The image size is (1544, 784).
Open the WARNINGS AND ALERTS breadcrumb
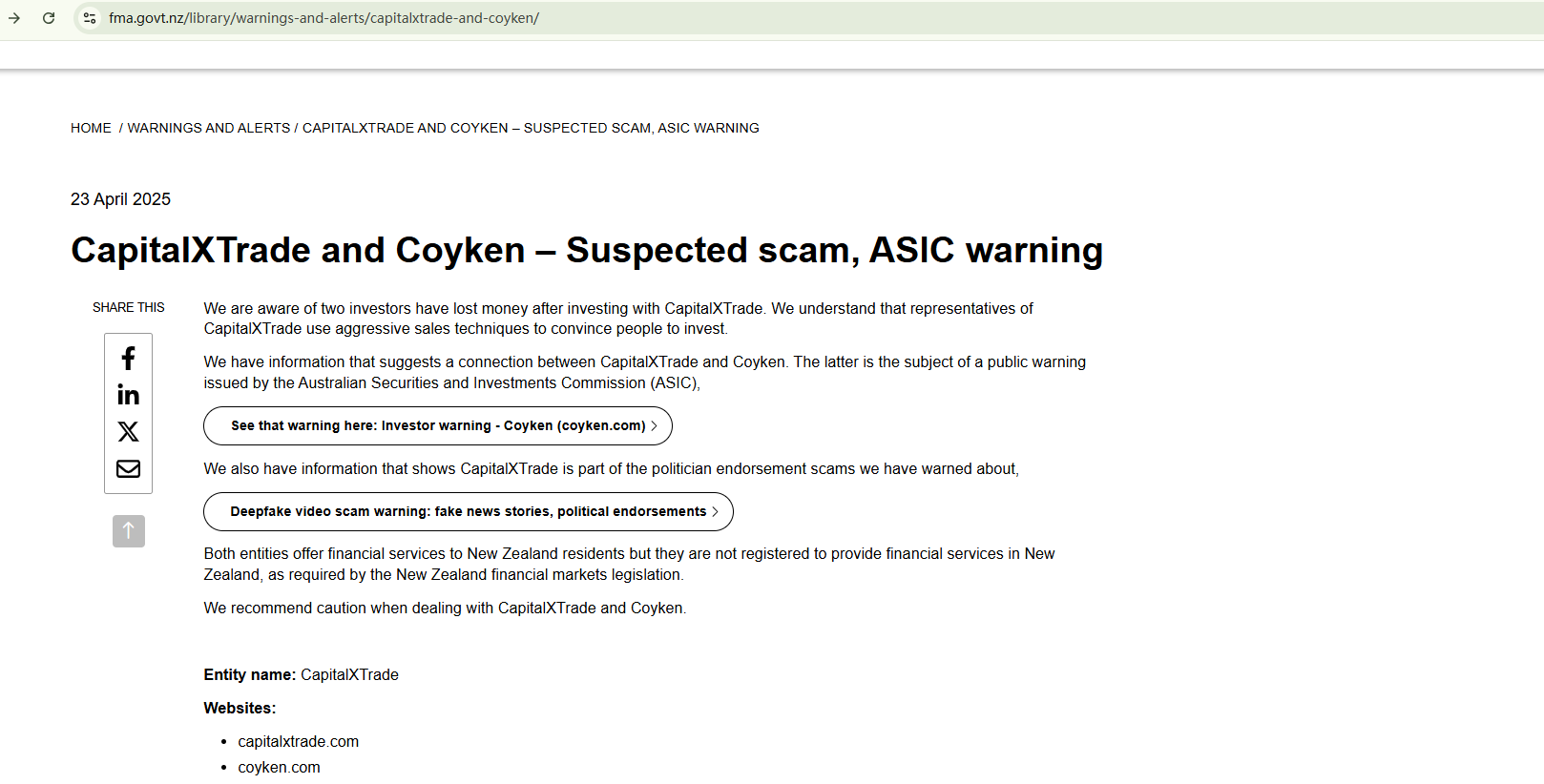click(209, 128)
